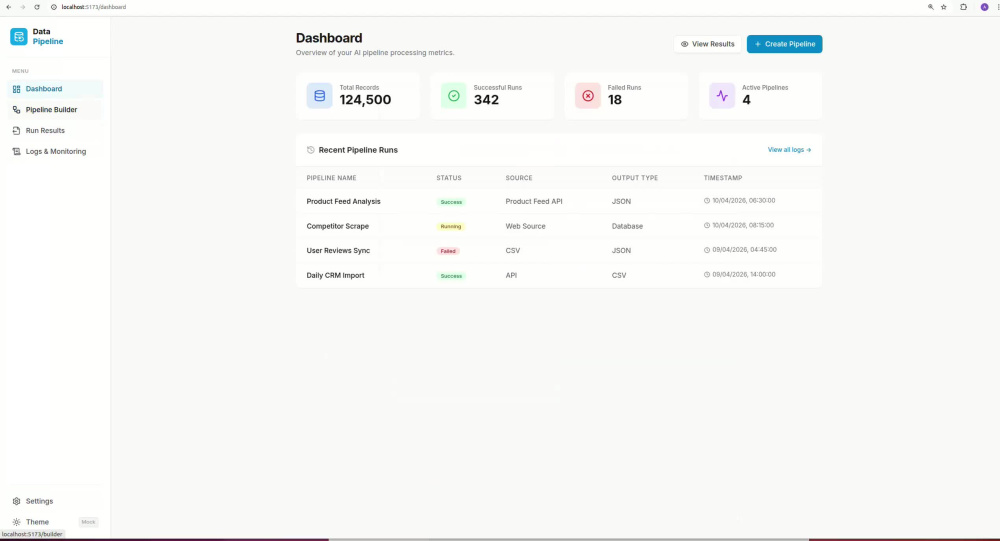This screenshot has width=1000, height=541.
Task: Click the View Results button
Action: (x=707, y=44)
